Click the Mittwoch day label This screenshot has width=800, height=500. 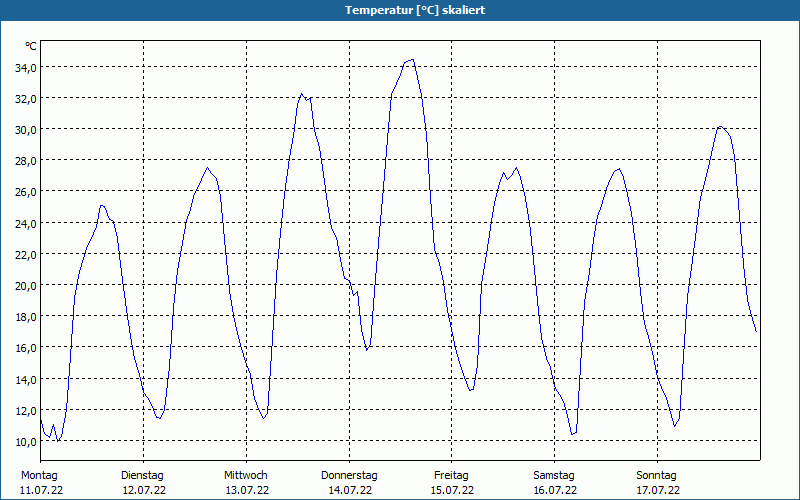click(x=246, y=476)
